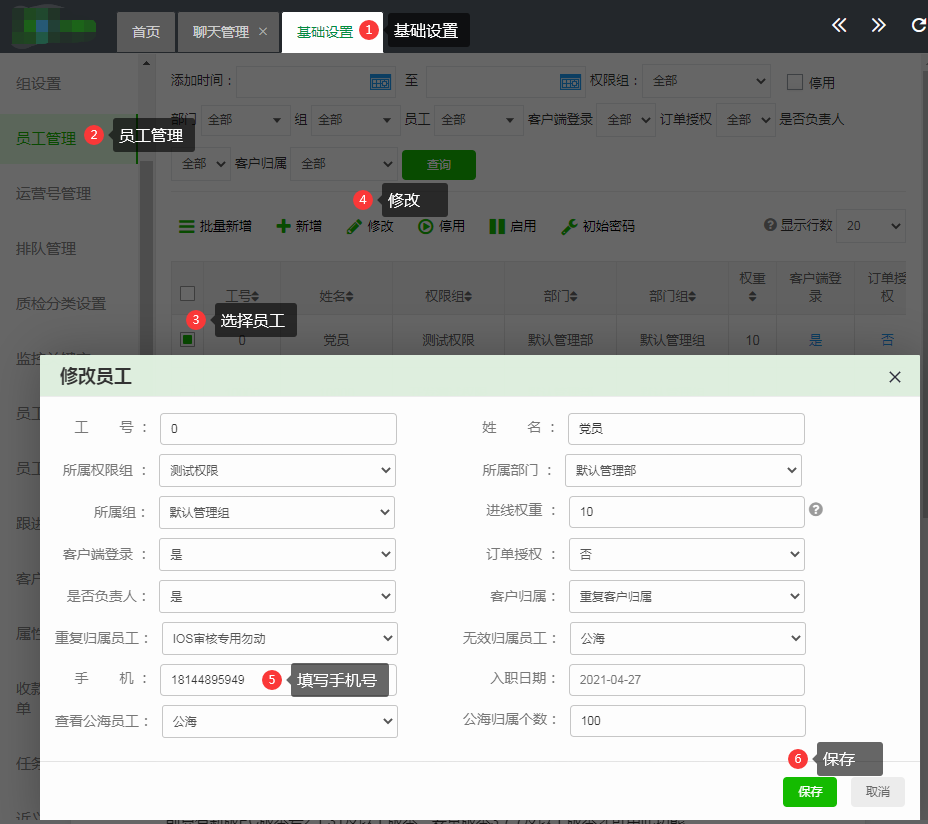Expand the 客户归属 dropdown in dialog

pyautogui.click(x=686, y=596)
